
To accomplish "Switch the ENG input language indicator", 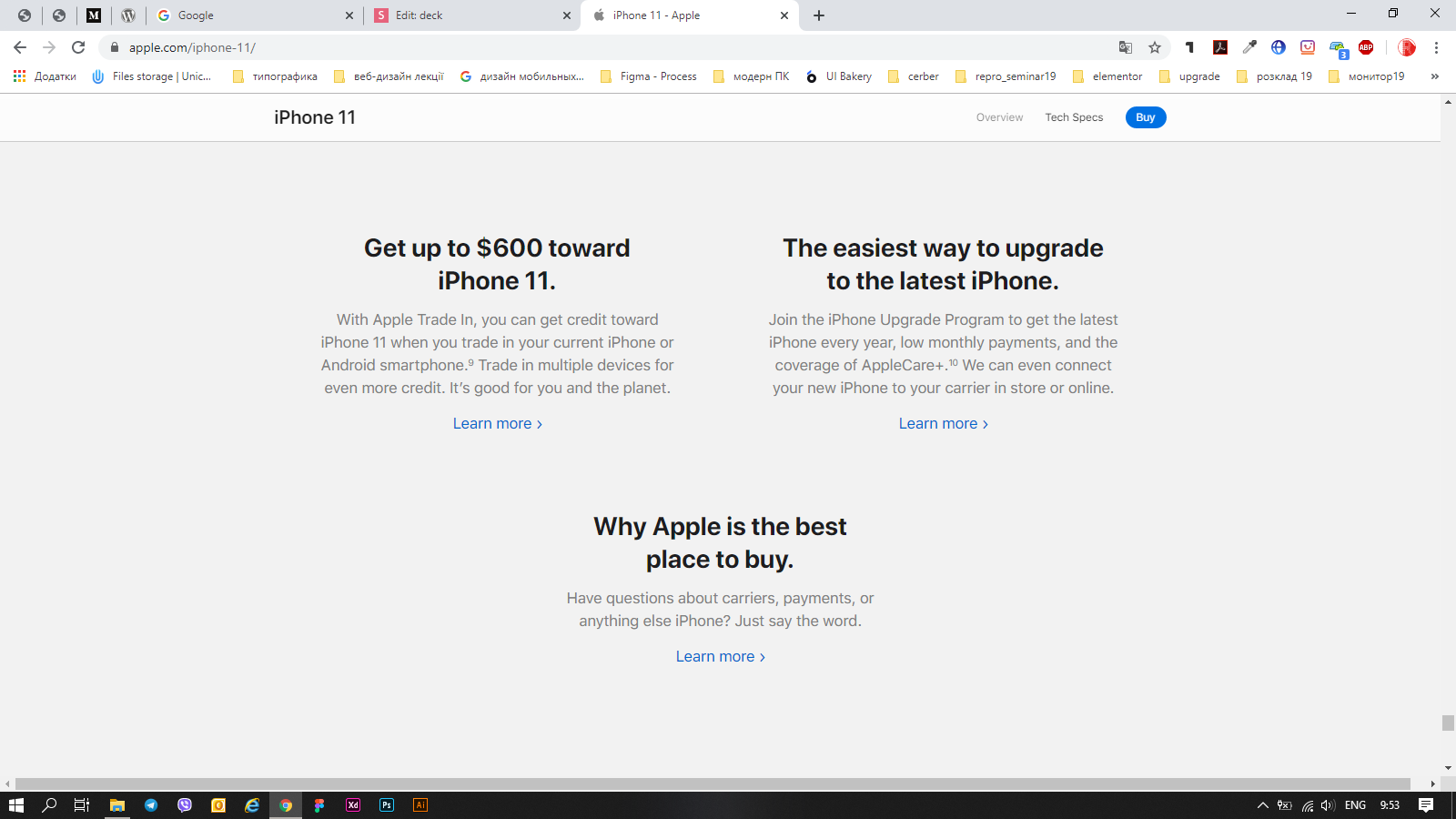I will point(1355,805).
